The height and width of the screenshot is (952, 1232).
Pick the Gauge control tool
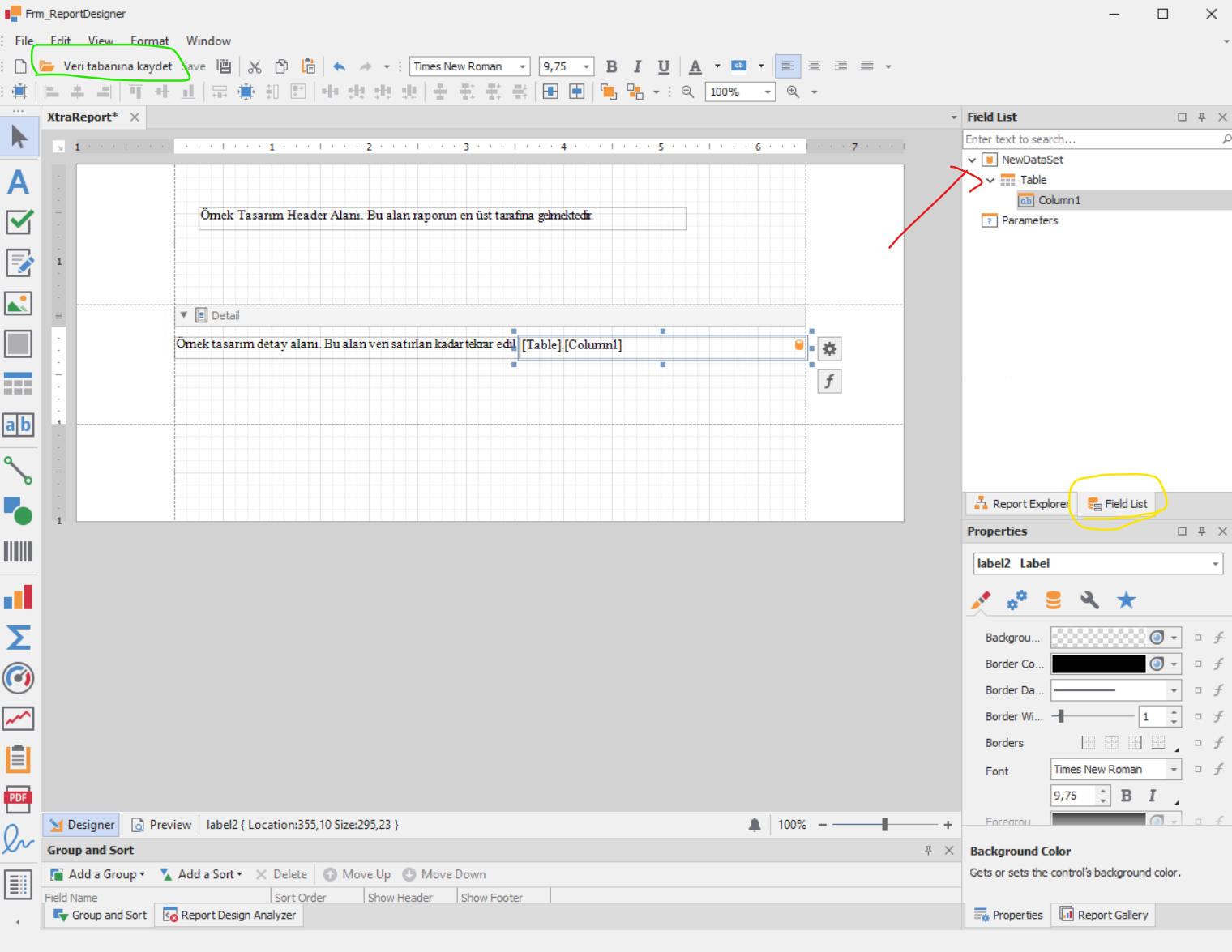point(18,678)
